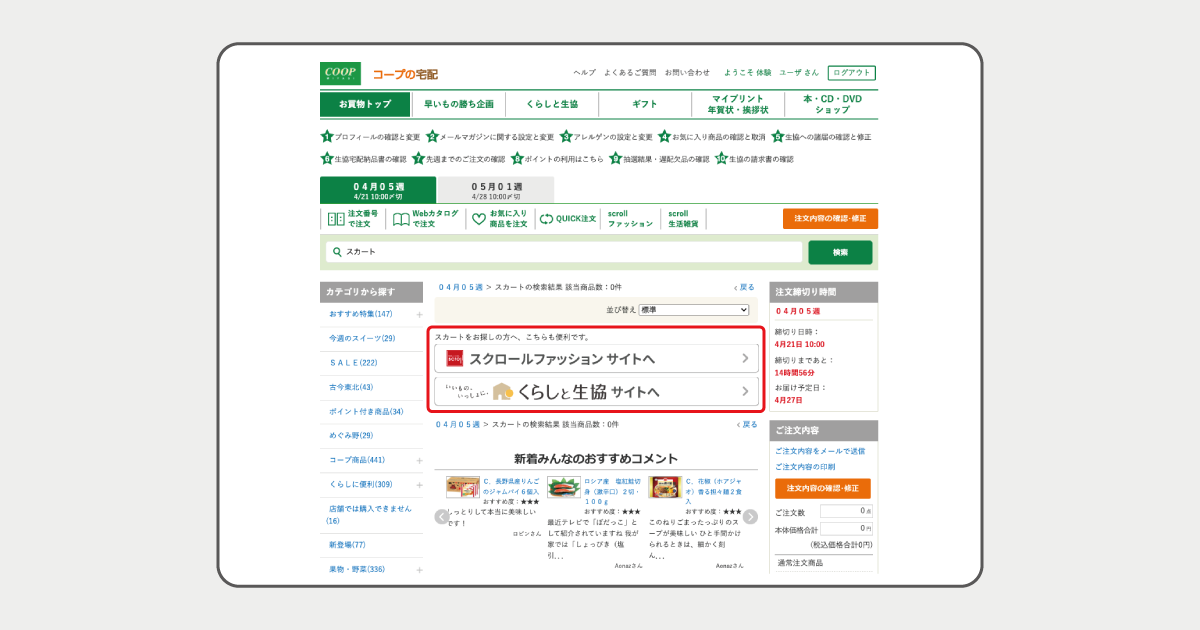The width and height of the screenshot is (1200, 630).
Task: Select the 04月05週 order week tab
Action: pos(378,190)
